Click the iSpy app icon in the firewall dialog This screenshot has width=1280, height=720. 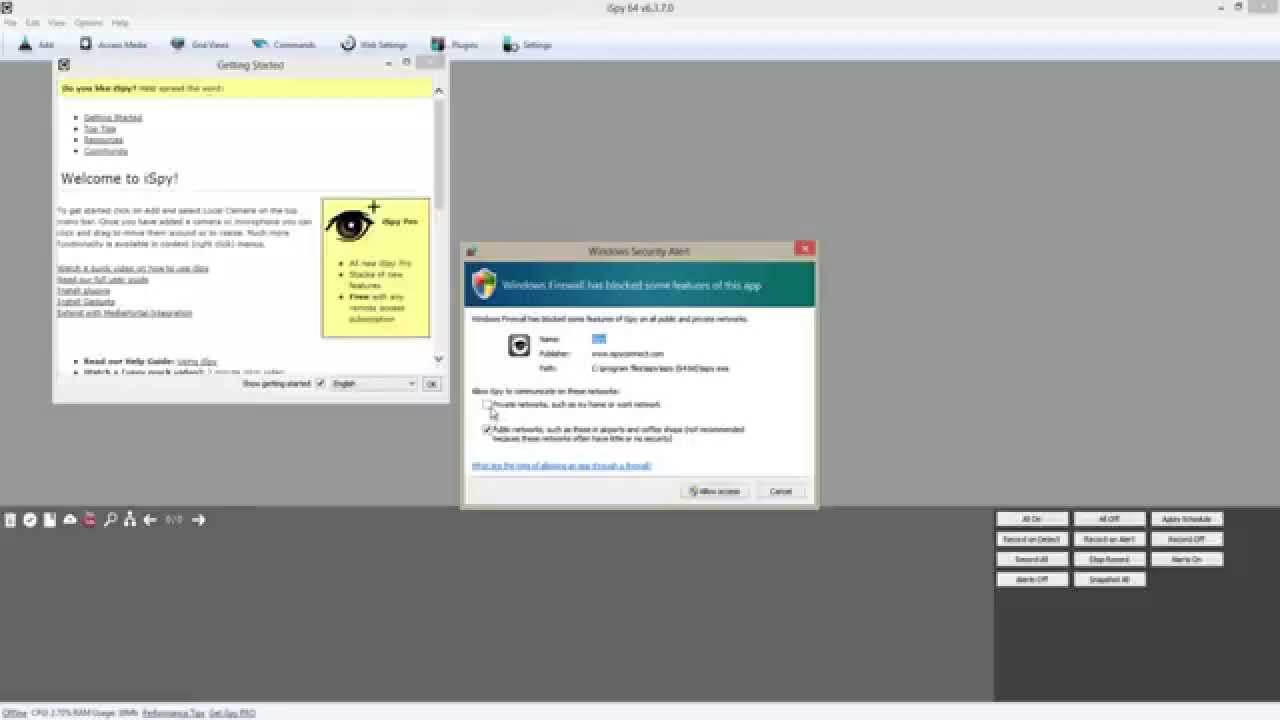pyautogui.click(x=519, y=346)
